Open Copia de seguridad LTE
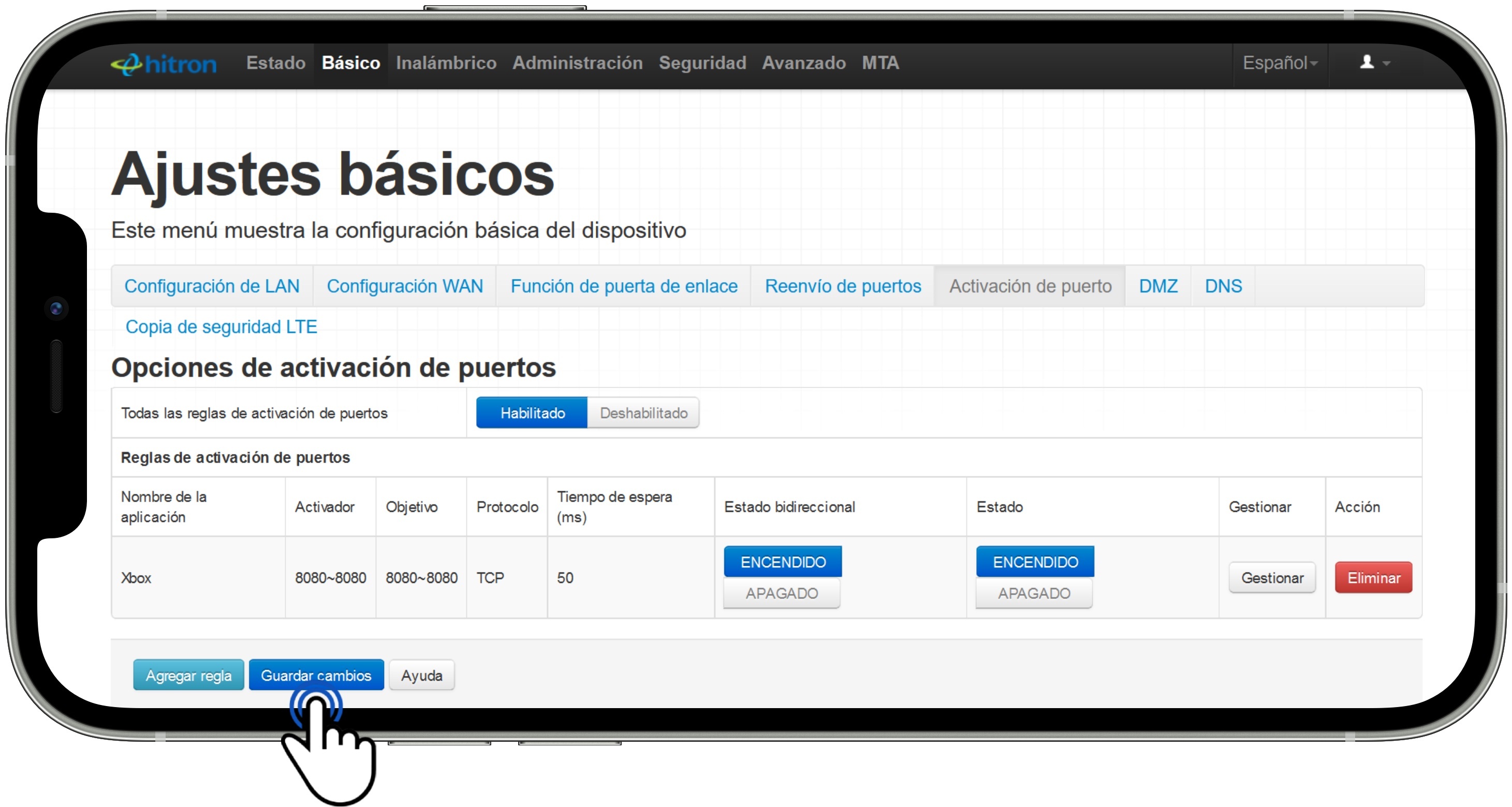 (221, 327)
